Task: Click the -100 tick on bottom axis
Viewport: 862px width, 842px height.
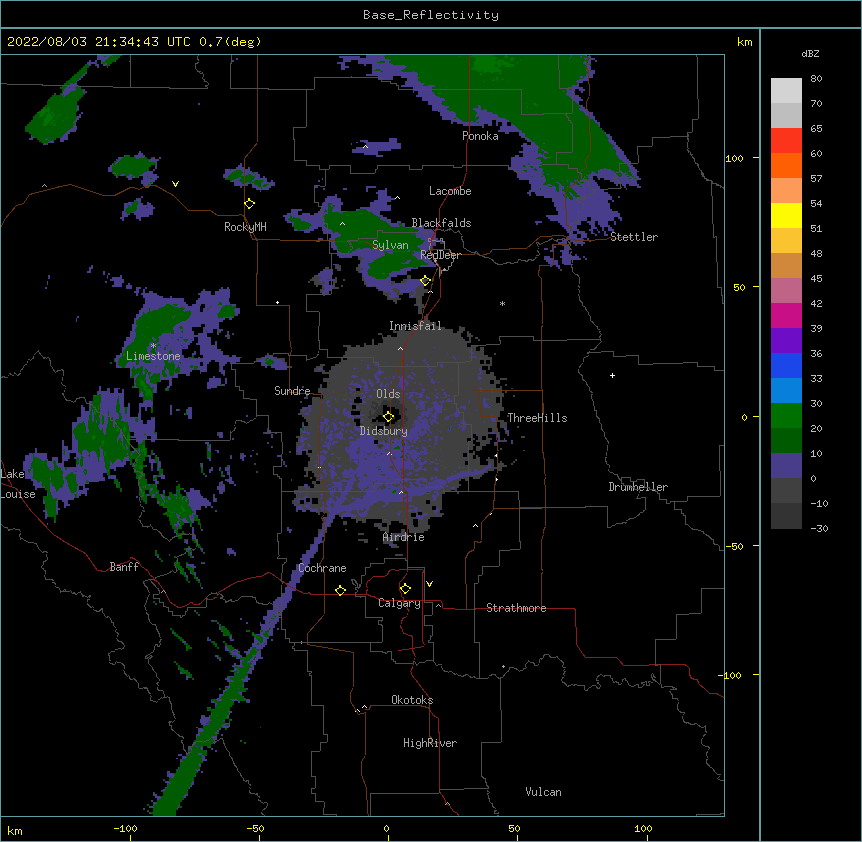Action: click(x=125, y=828)
